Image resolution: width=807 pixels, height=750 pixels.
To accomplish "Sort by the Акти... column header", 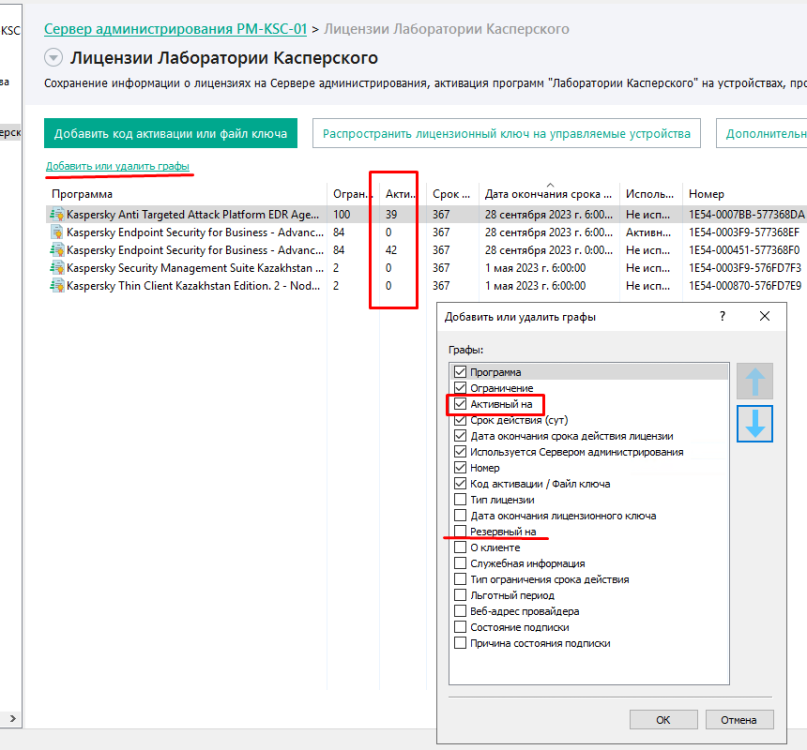I will click(x=402, y=194).
